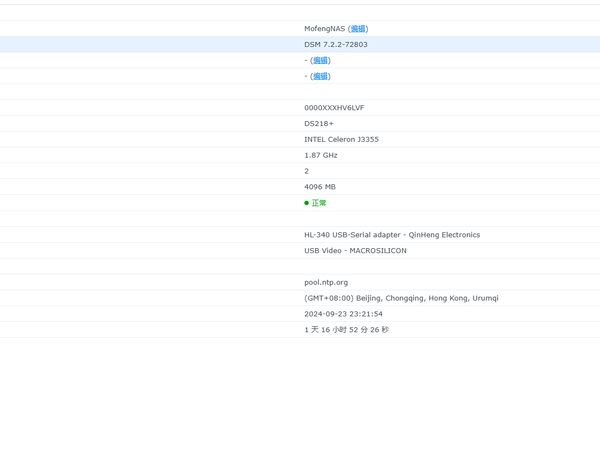
Task: Select the USB Video MACROSILICON device
Action: tap(355, 251)
